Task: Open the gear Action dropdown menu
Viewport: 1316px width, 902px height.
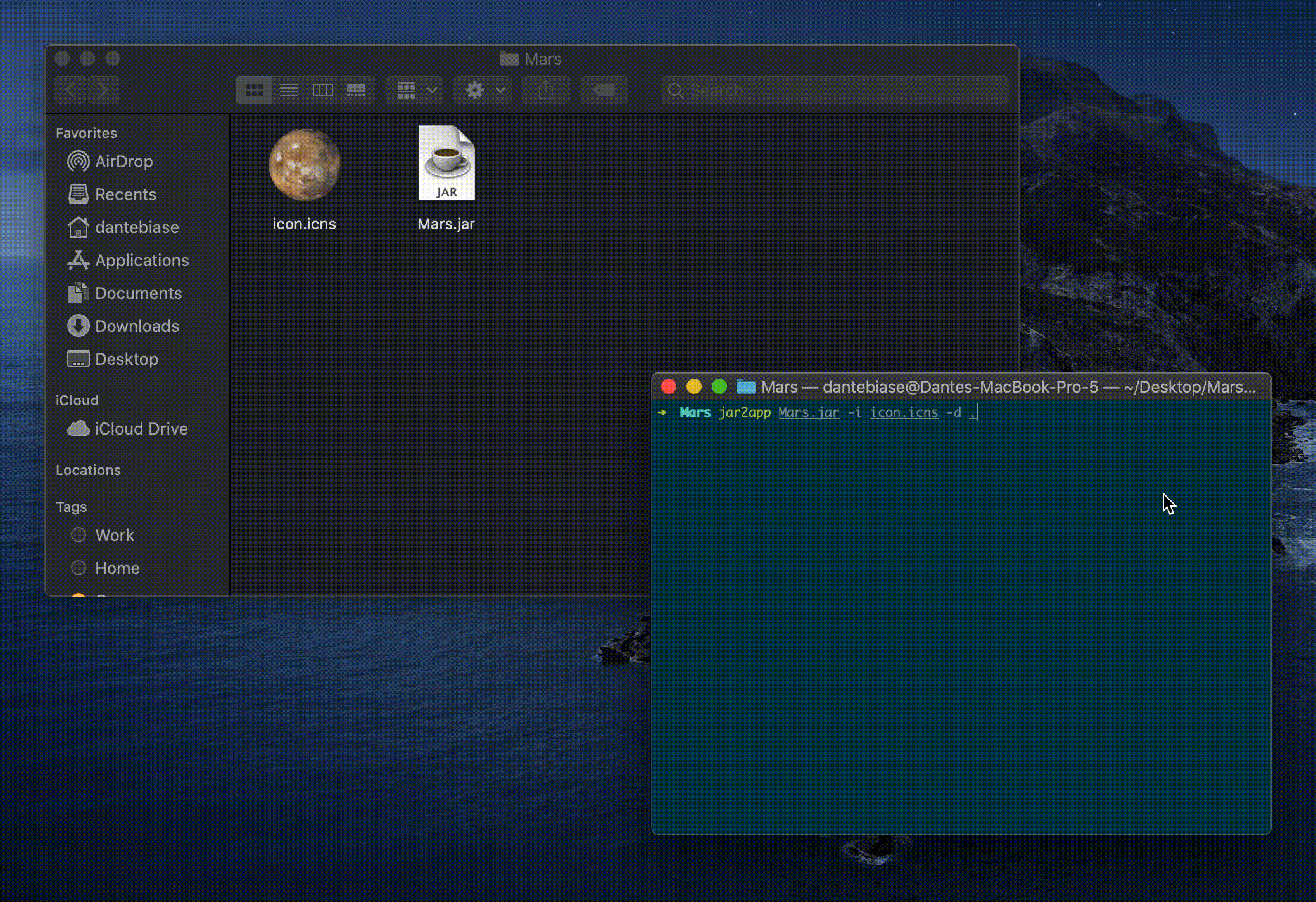Action: tap(484, 91)
